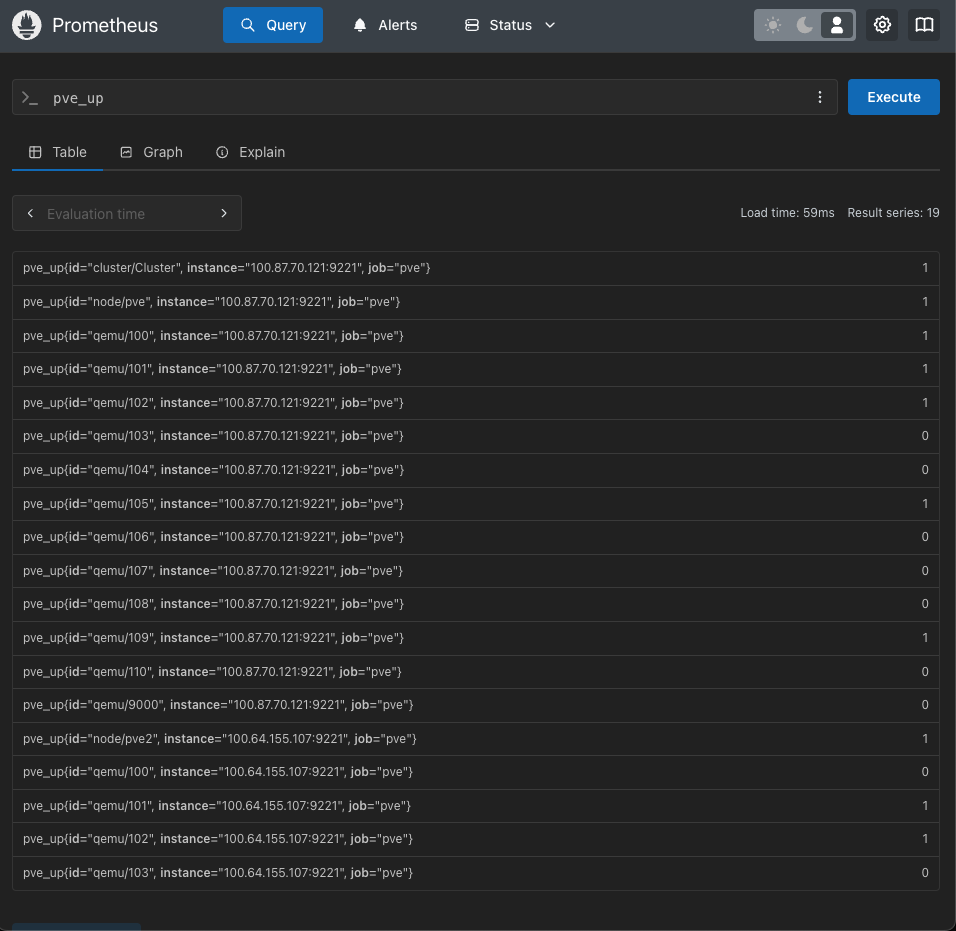
Task: Click the three-dot query options menu
Action: tap(820, 97)
